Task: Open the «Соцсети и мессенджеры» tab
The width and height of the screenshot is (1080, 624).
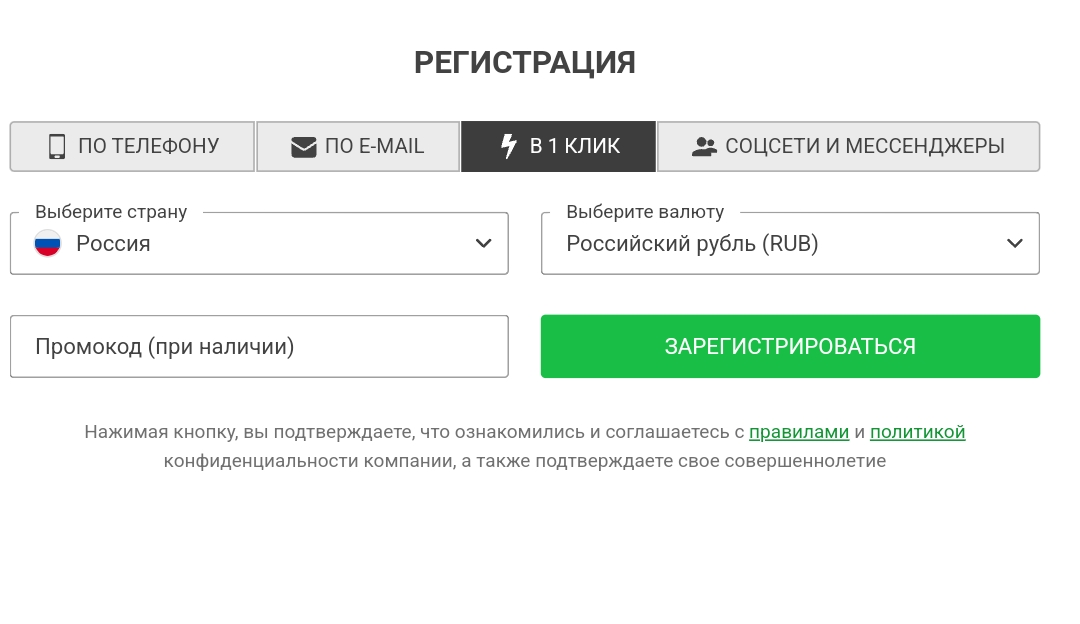Action: coord(848,146)
